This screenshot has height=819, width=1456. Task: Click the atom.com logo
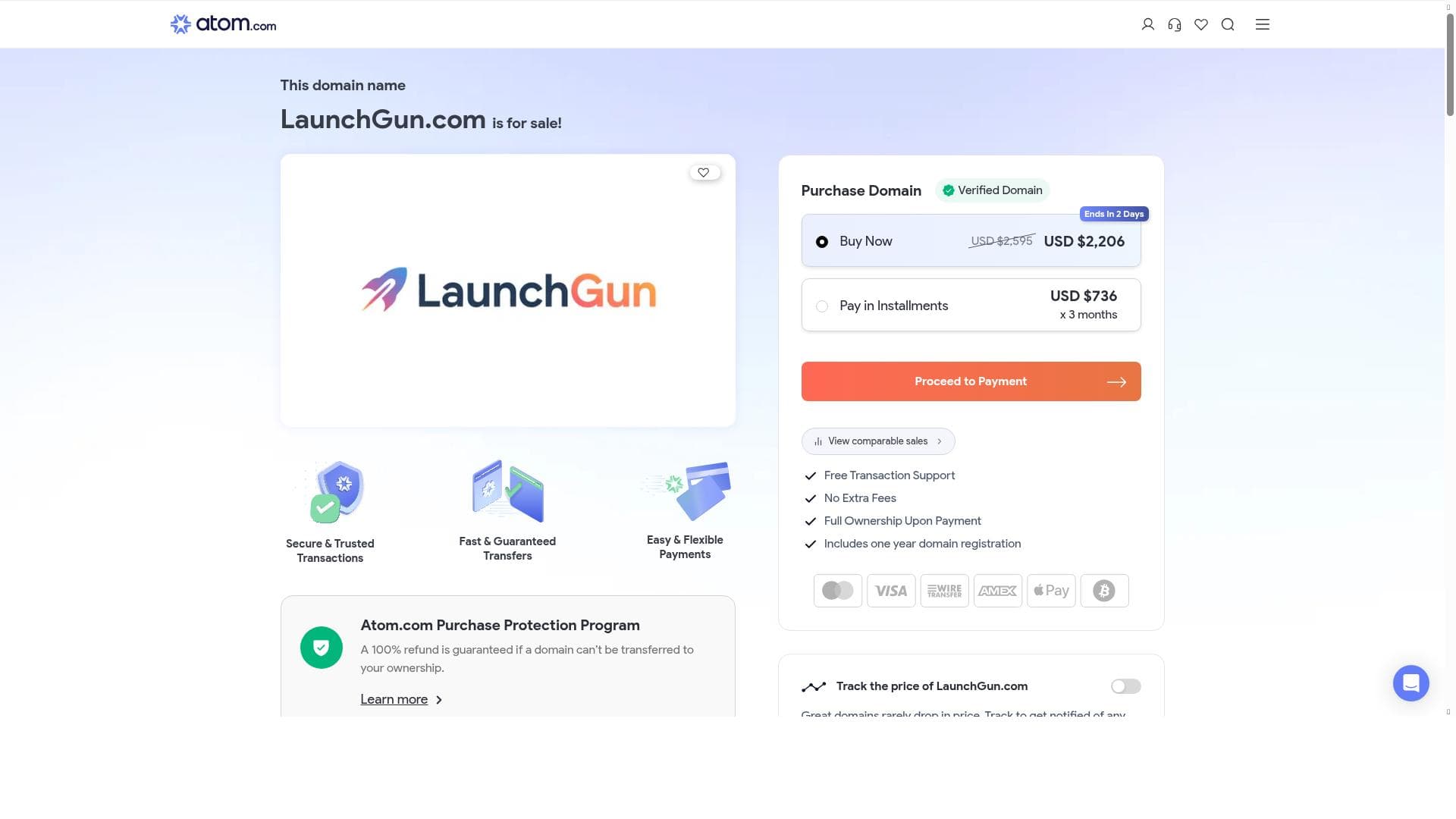(223, 24)
